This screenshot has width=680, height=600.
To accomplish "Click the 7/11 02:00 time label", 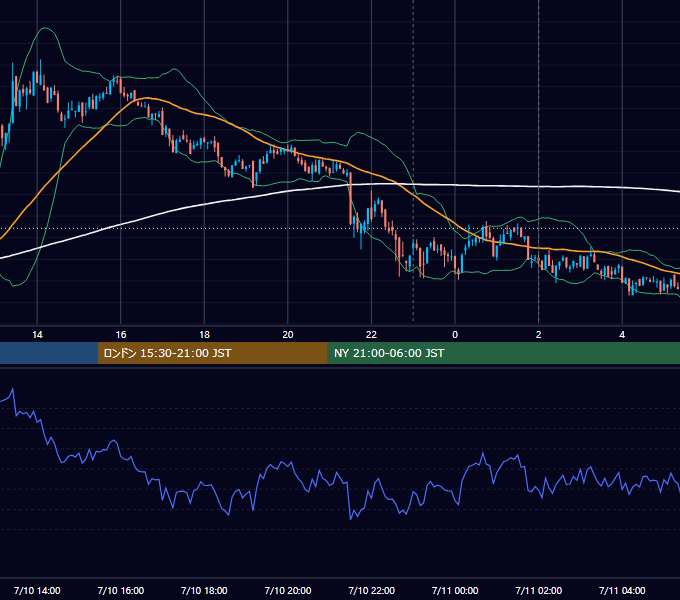I will (x=539, y=590).
